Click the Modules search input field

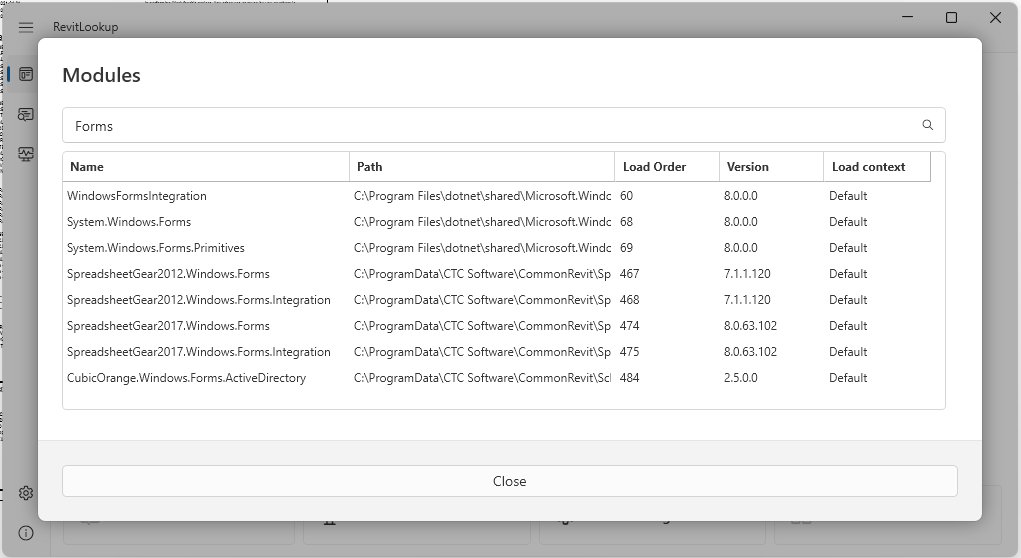[503, 125]
